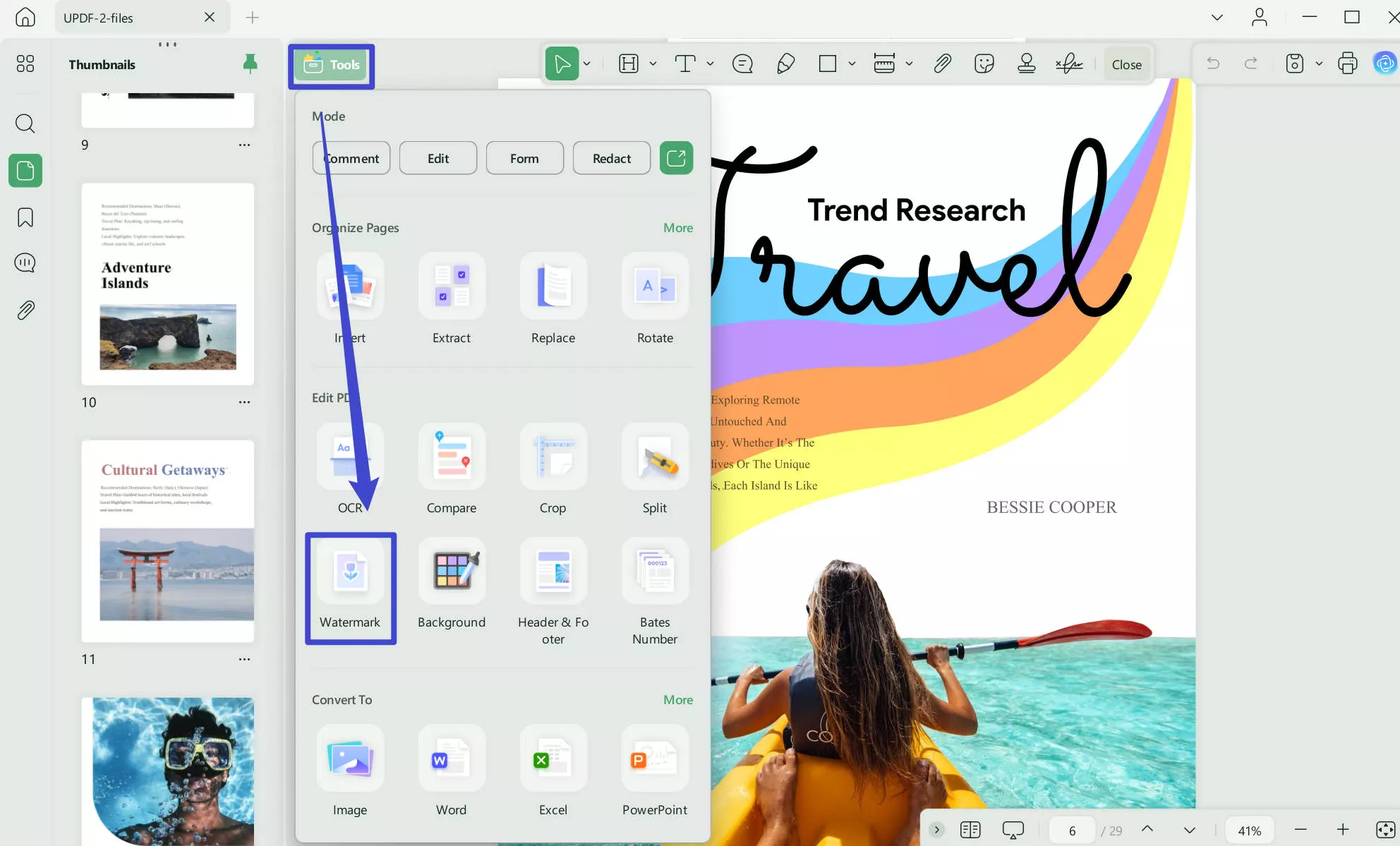Select the Rotate pages tool
Screen dimensions: 1400x846
point(655,299)
